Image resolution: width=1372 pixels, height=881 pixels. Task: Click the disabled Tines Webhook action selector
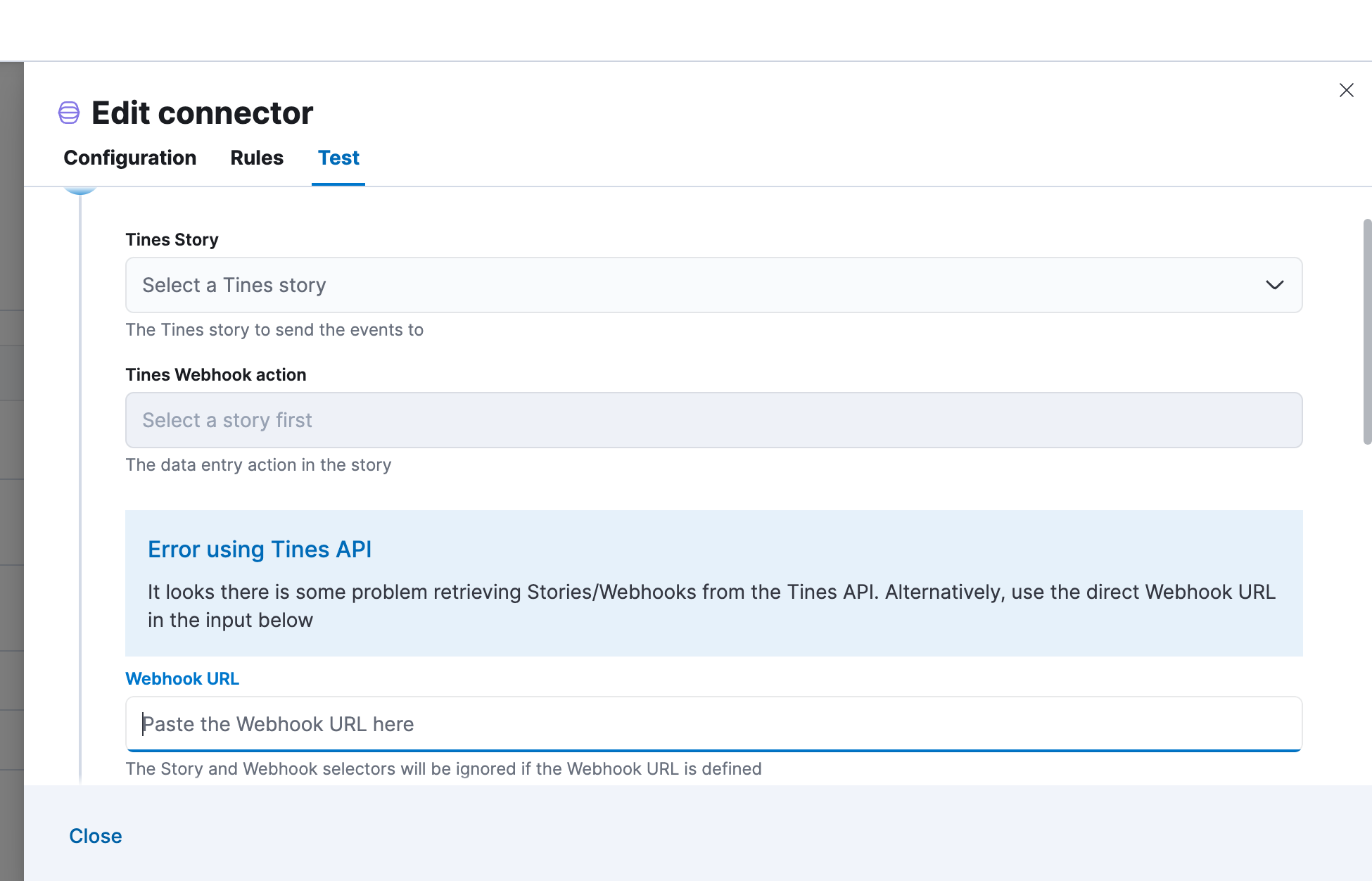(x=713, y=420)
